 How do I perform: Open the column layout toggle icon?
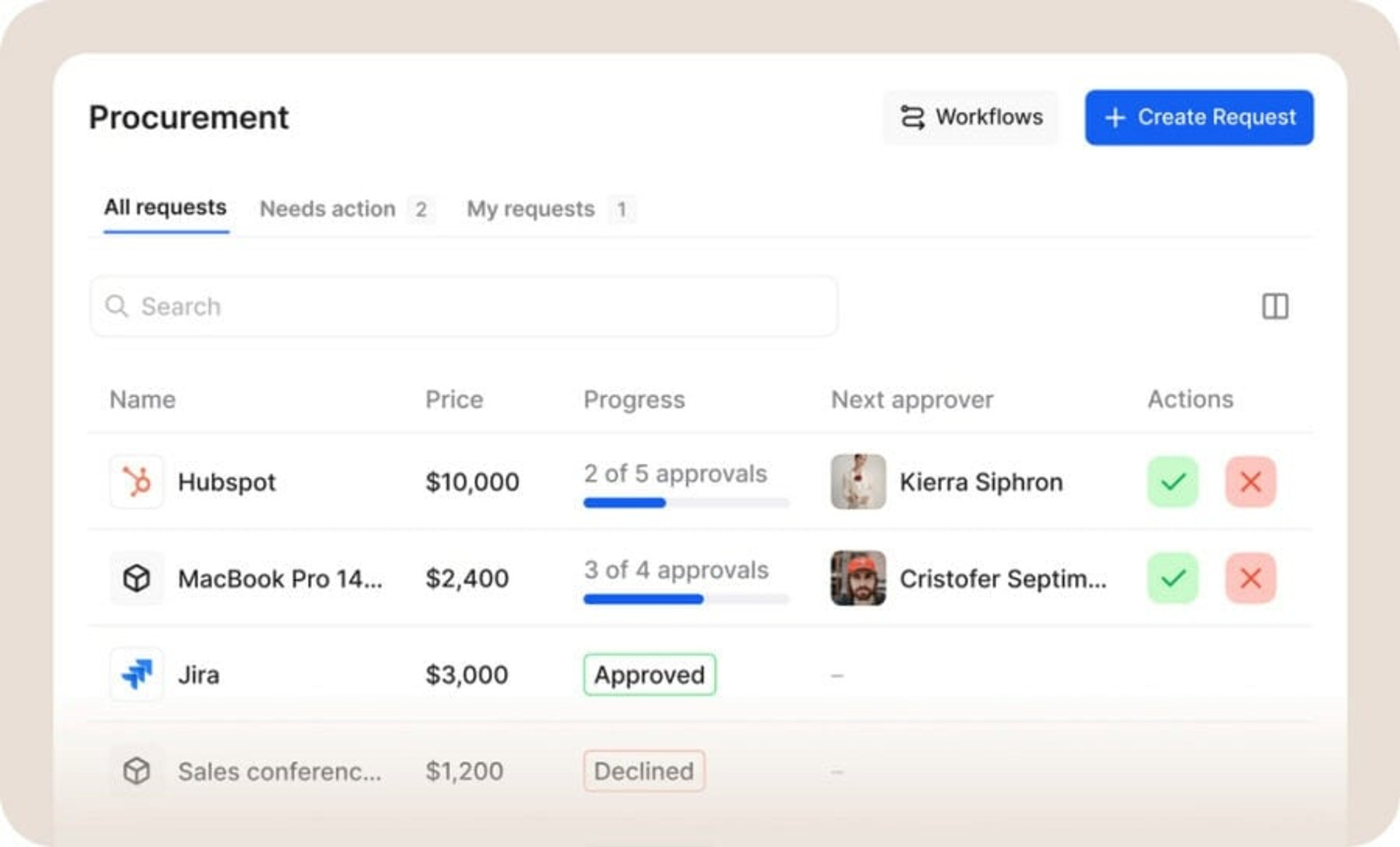(x=1275, y=306)
